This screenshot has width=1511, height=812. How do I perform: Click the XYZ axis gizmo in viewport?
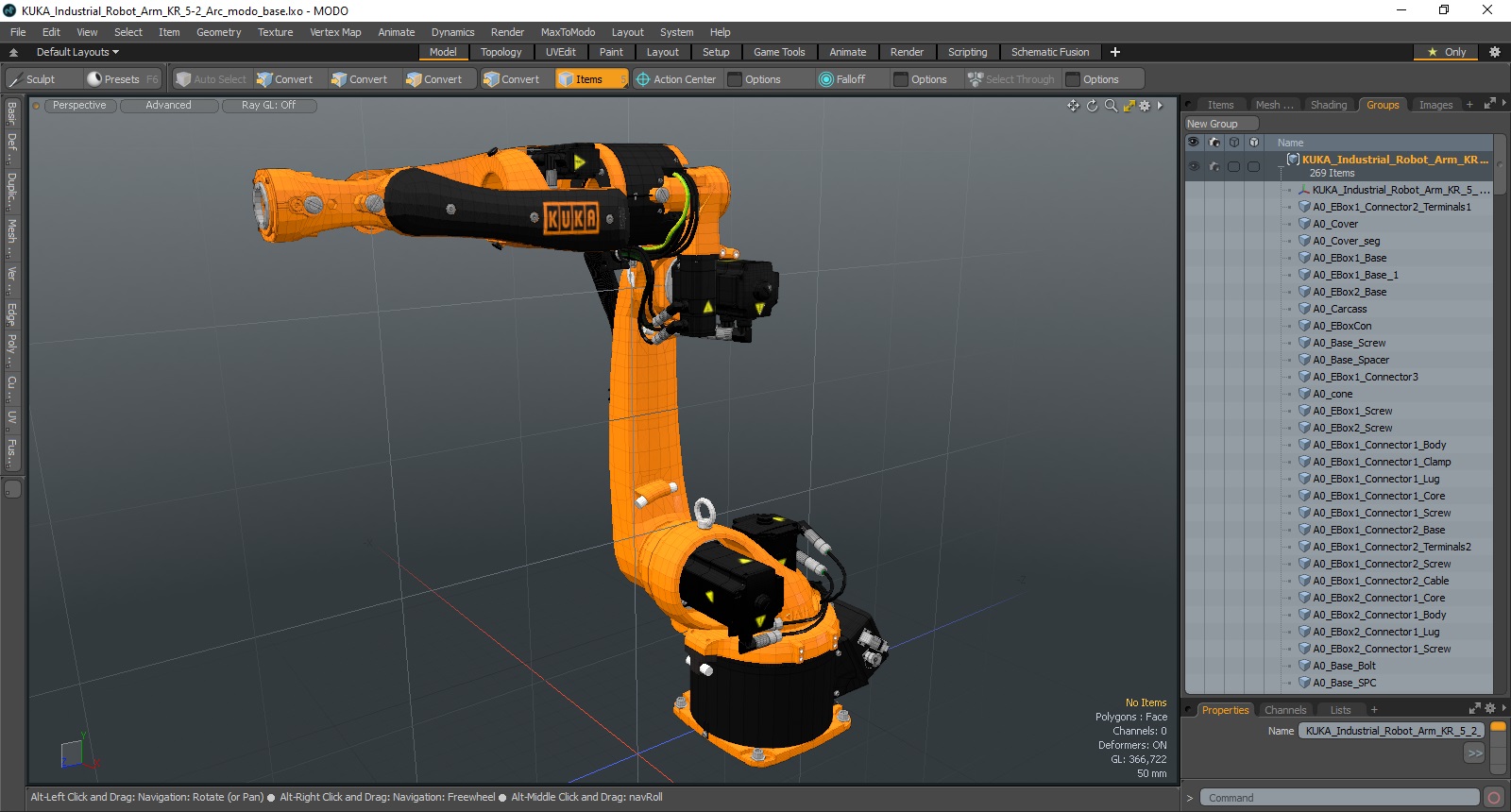click(80, 751)
